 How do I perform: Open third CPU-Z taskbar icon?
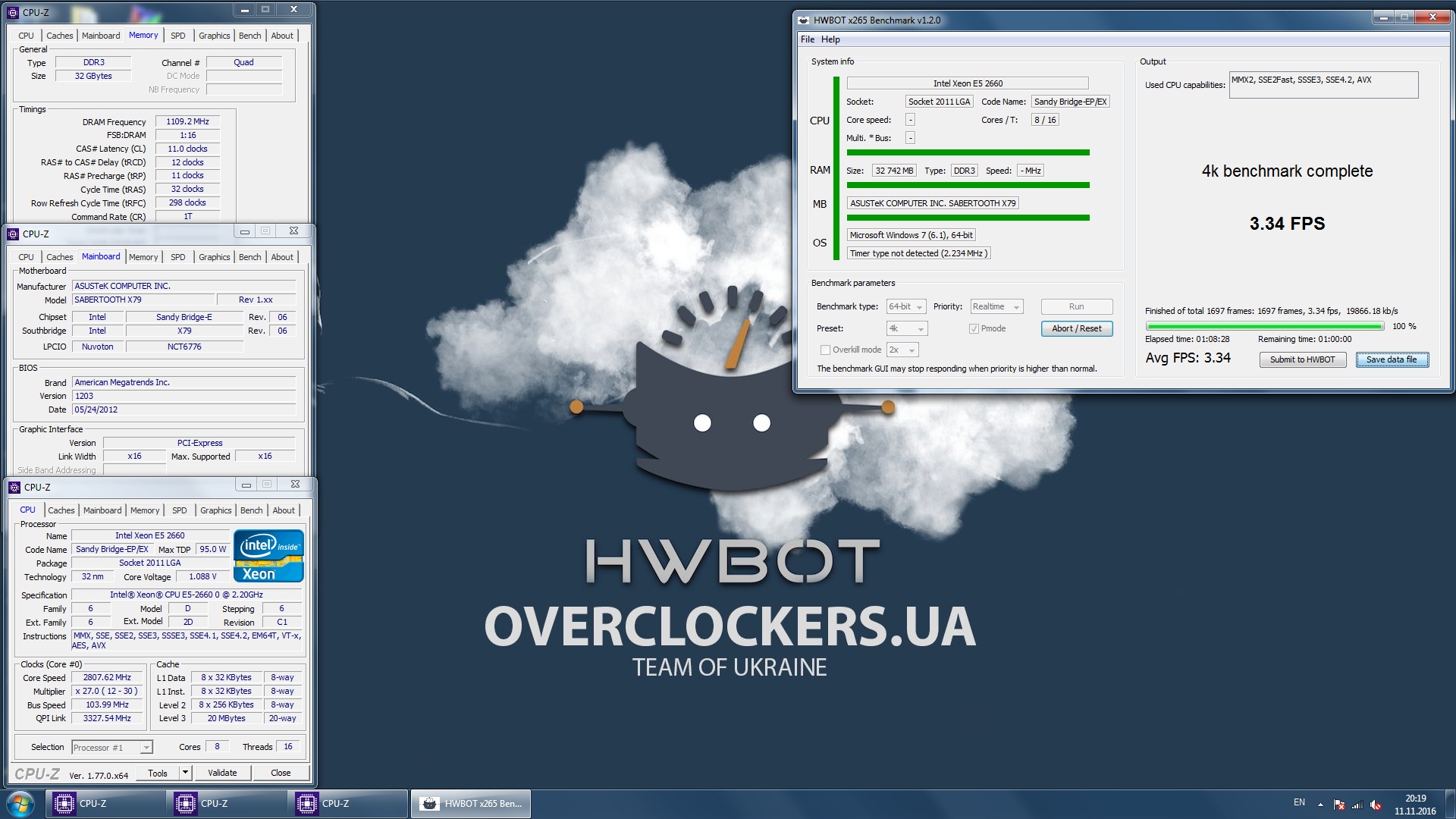point(349,804)
